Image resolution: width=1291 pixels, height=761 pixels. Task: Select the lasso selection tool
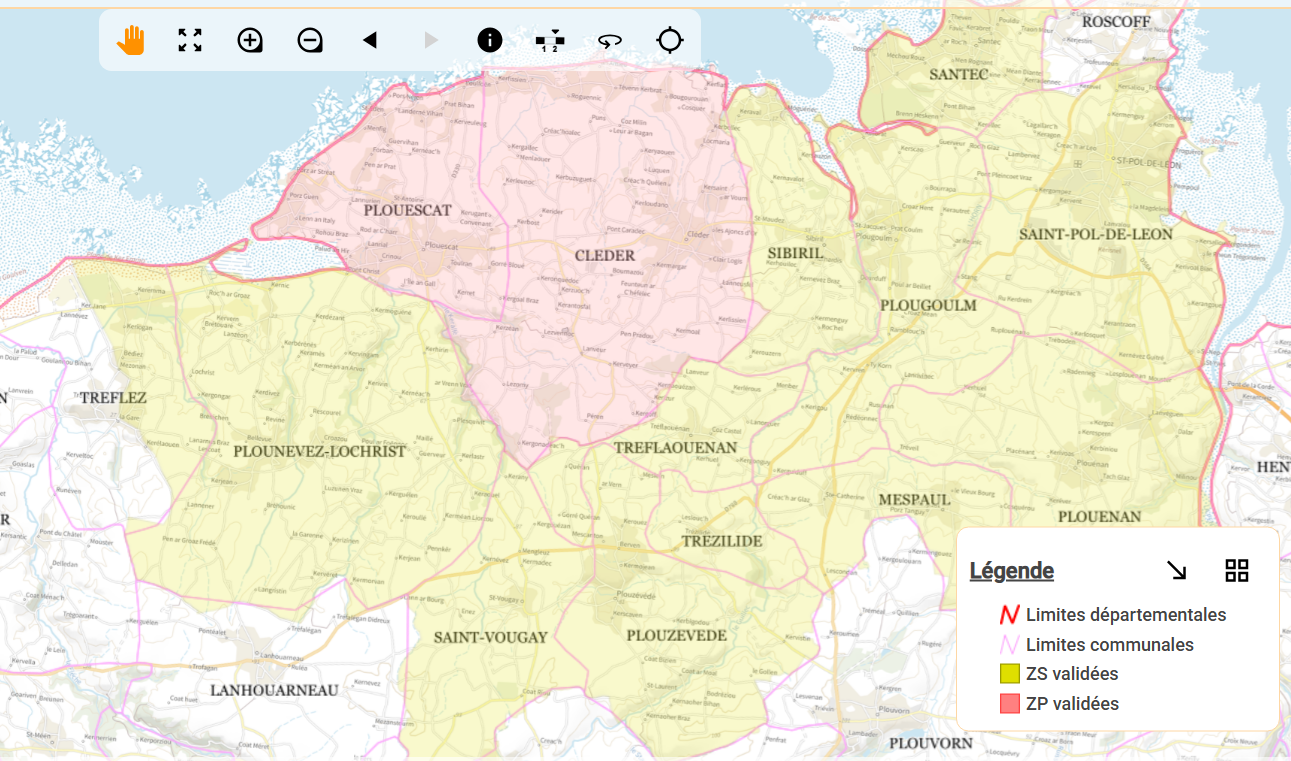[610, 40]
